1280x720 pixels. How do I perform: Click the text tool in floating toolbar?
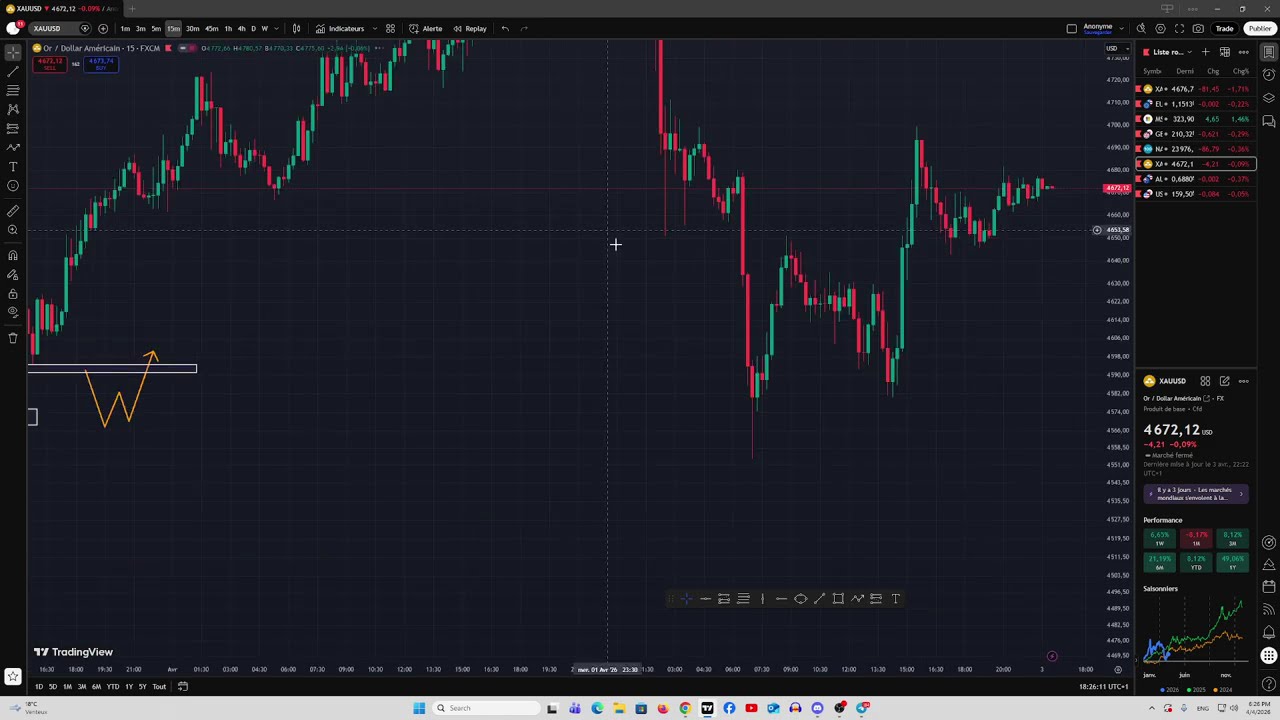tap(895, 599)
